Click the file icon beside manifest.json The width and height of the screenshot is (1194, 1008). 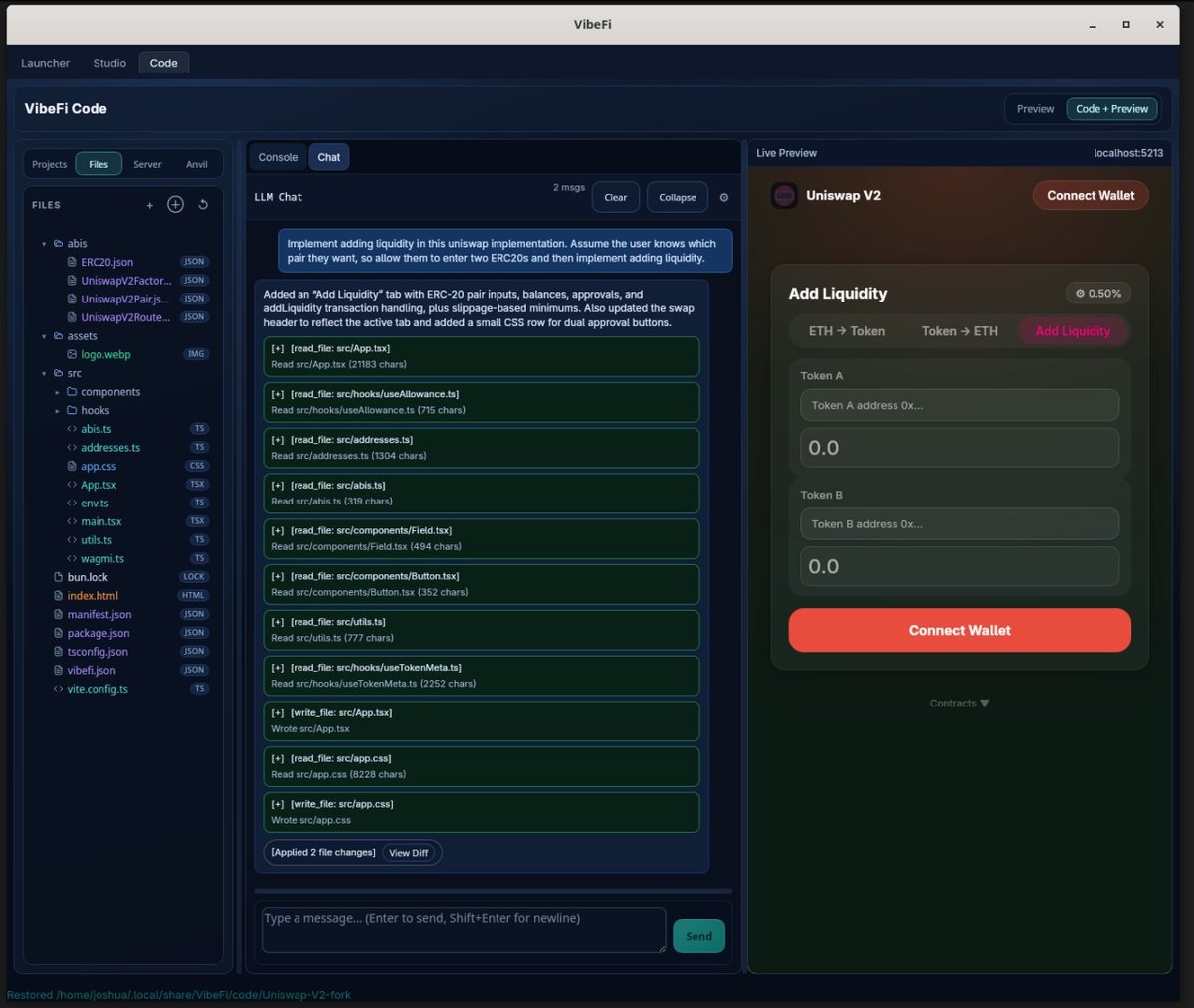click(58, 614)
